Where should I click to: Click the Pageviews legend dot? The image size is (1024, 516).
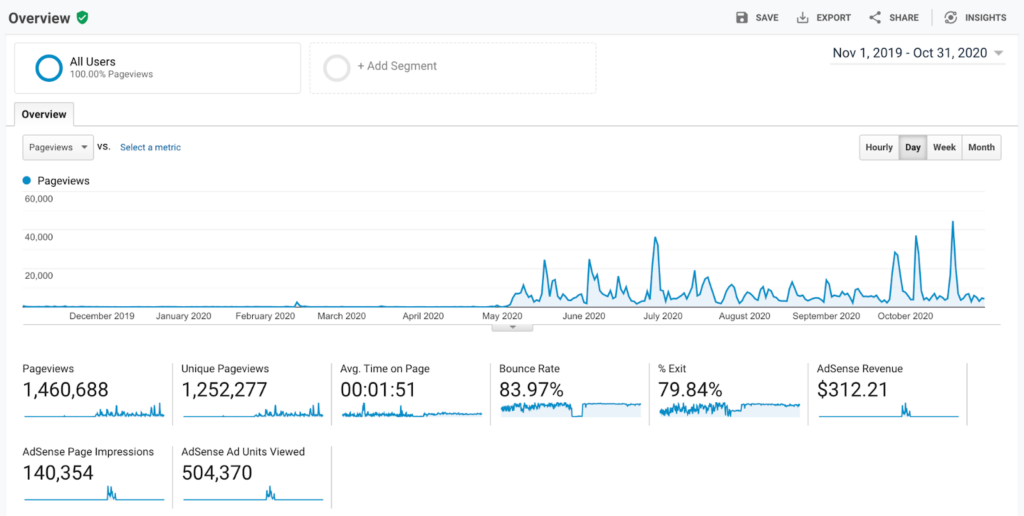(x=27, y=180)
